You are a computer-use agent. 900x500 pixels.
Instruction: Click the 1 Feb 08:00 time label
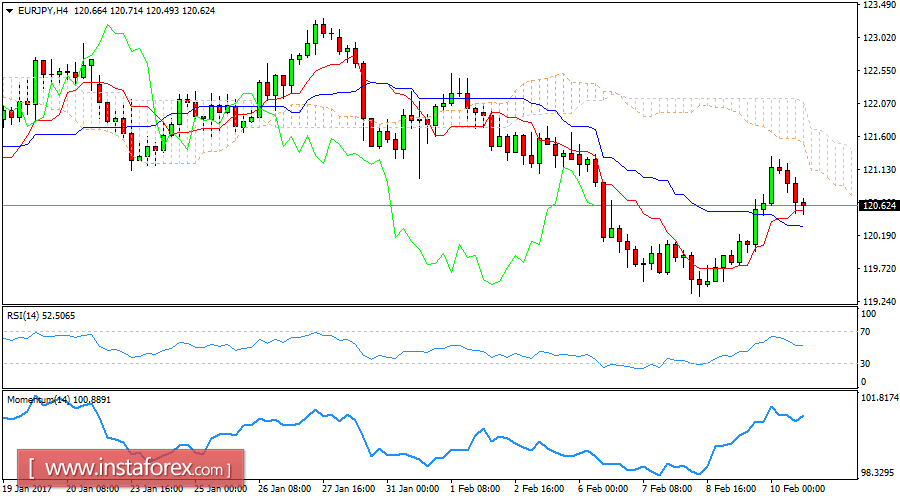[475, 489]
